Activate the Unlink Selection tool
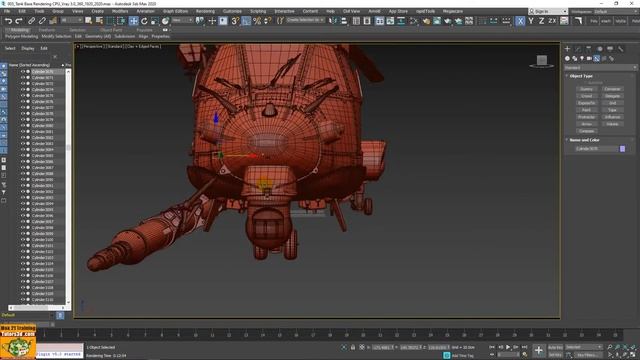 coord(42,21)
